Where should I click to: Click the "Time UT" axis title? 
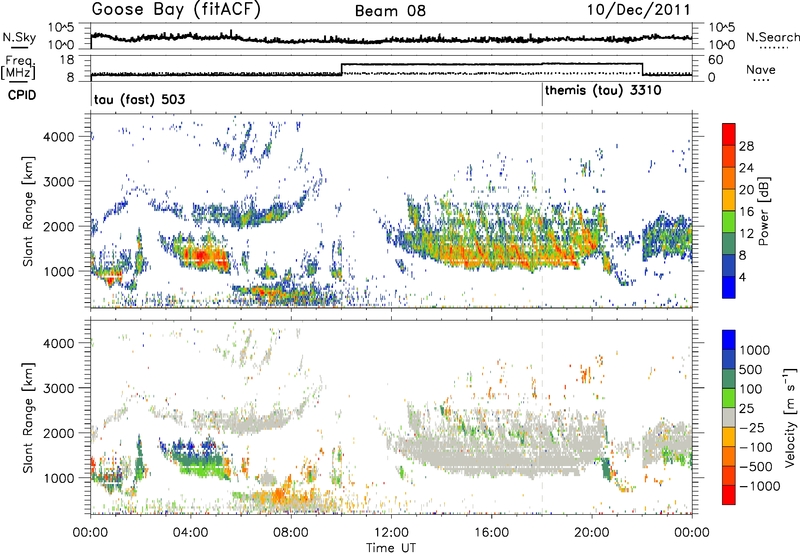click(391, 548)
